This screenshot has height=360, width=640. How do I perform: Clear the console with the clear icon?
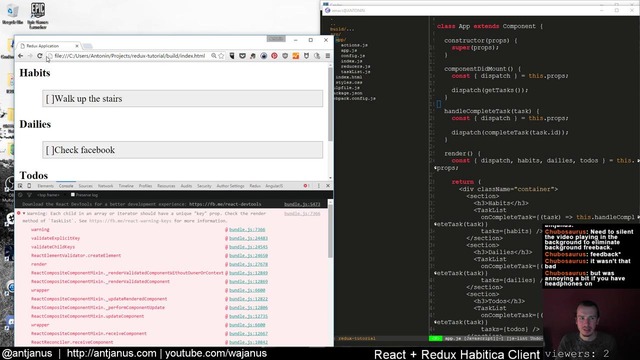tap(20, 195)
